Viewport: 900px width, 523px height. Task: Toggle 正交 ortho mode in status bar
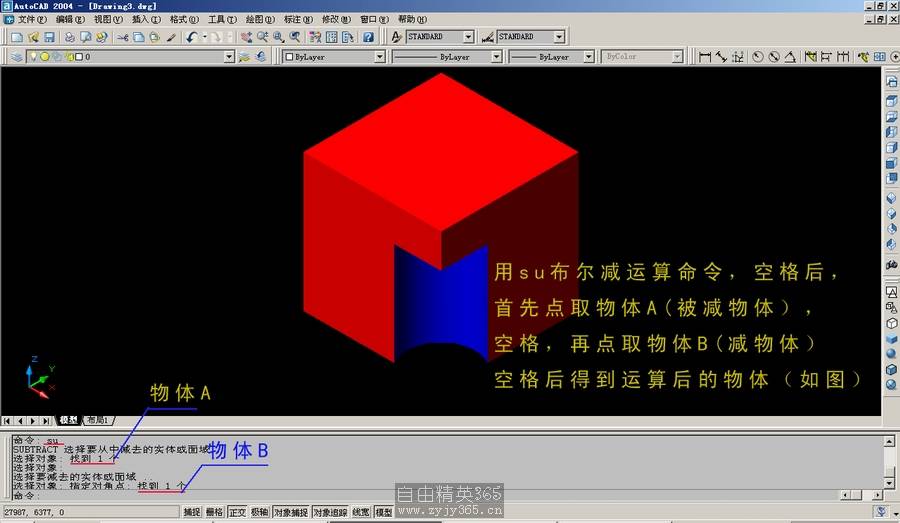click(x=237, y=512)
